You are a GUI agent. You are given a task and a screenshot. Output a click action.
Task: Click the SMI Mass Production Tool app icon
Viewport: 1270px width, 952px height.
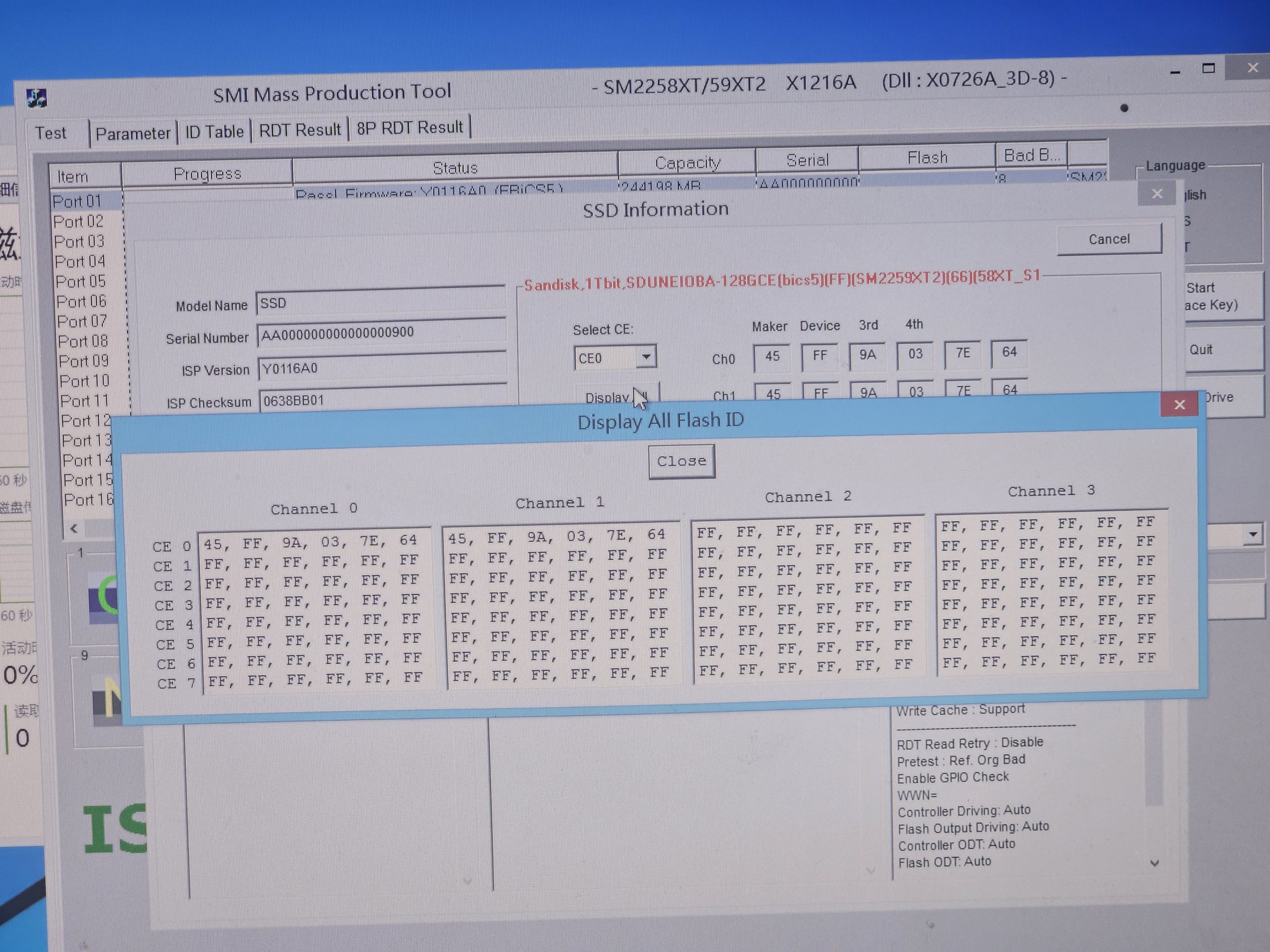click(x=37, y=98)
